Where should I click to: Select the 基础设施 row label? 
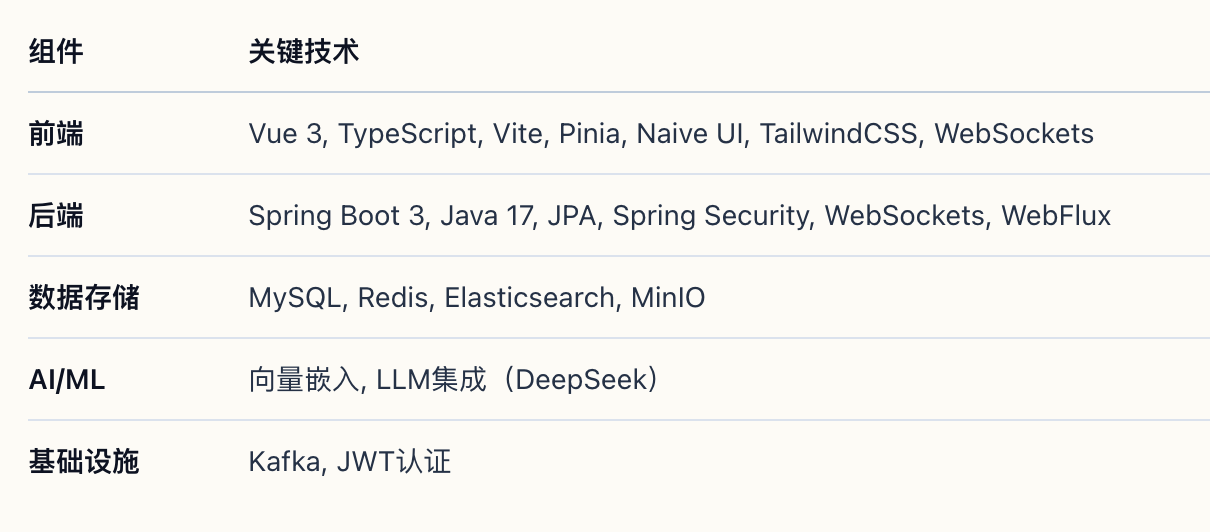[x=83, y=462]
